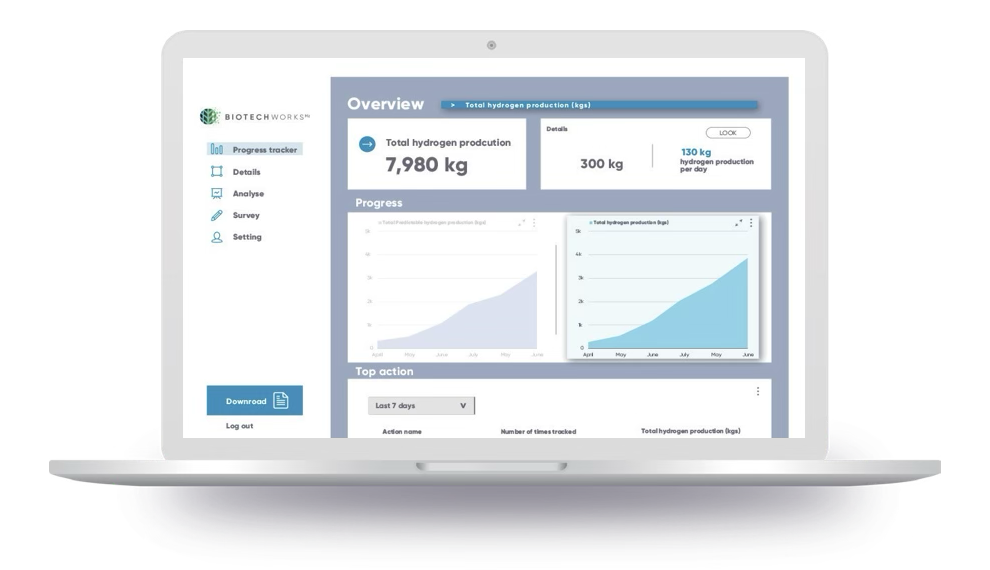Click the Setting user profile icon

(x=216, y=238)
